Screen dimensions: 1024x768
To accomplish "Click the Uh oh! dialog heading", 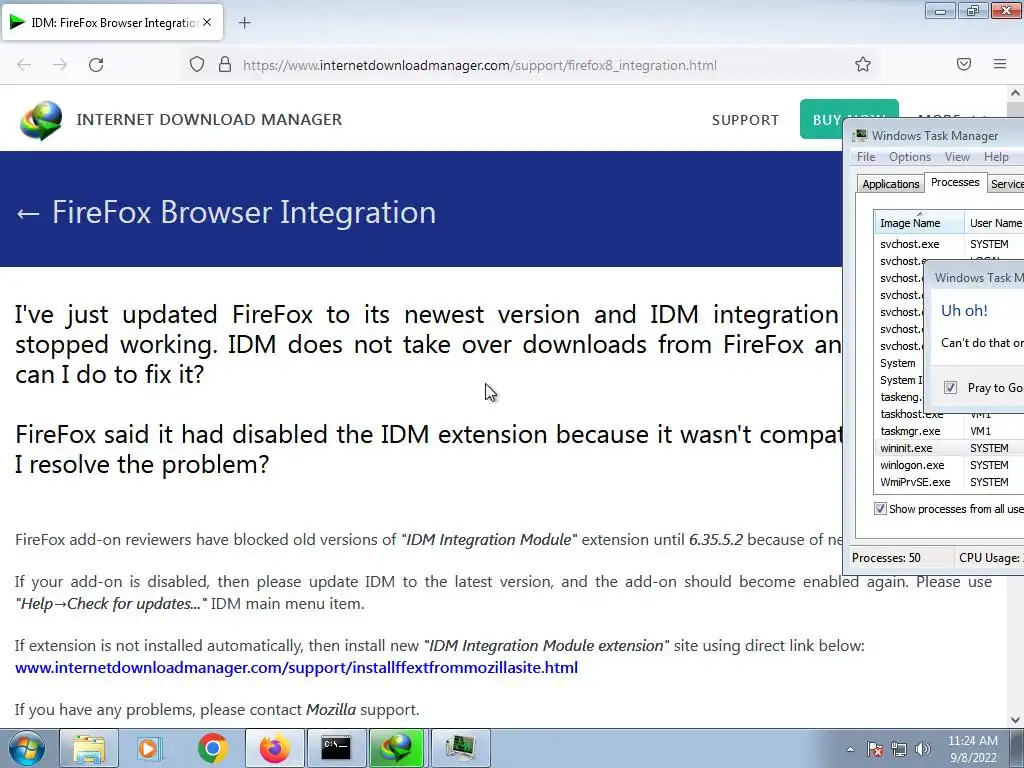I will pos(964,311).
